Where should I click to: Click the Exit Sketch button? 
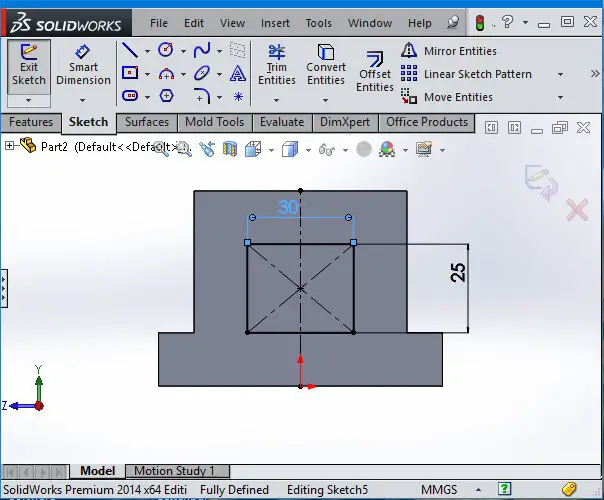pyautogui.click(x=29, y=66)
